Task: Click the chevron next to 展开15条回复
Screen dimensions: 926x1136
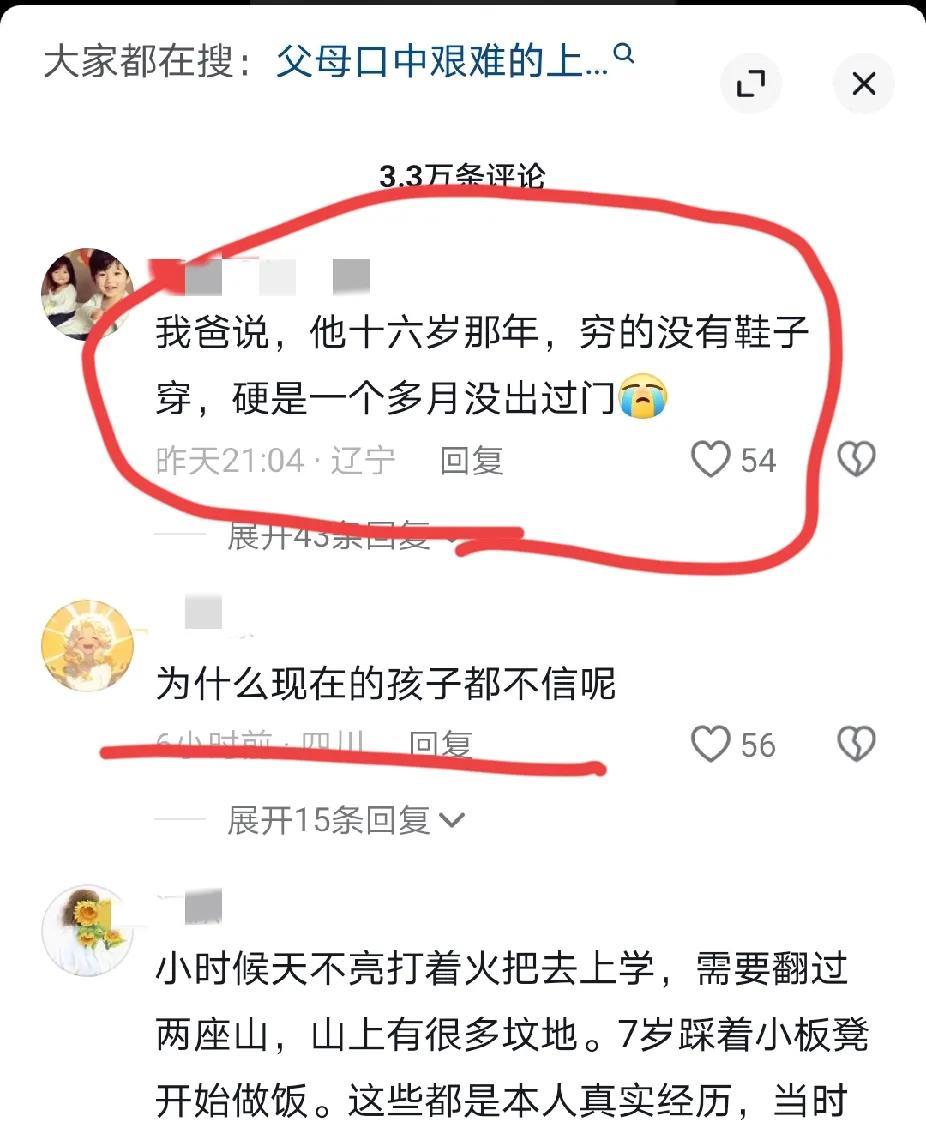Action: pyautogui.click(x=451, y=821)
